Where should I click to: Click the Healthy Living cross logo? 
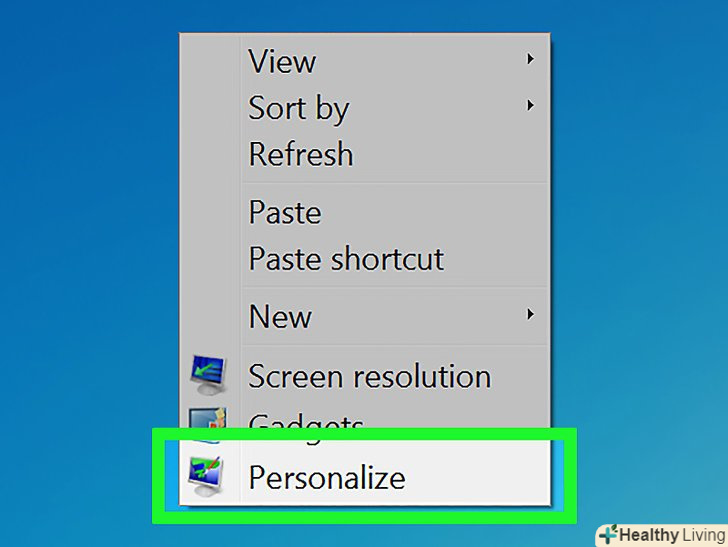click(x=607, y=535)
